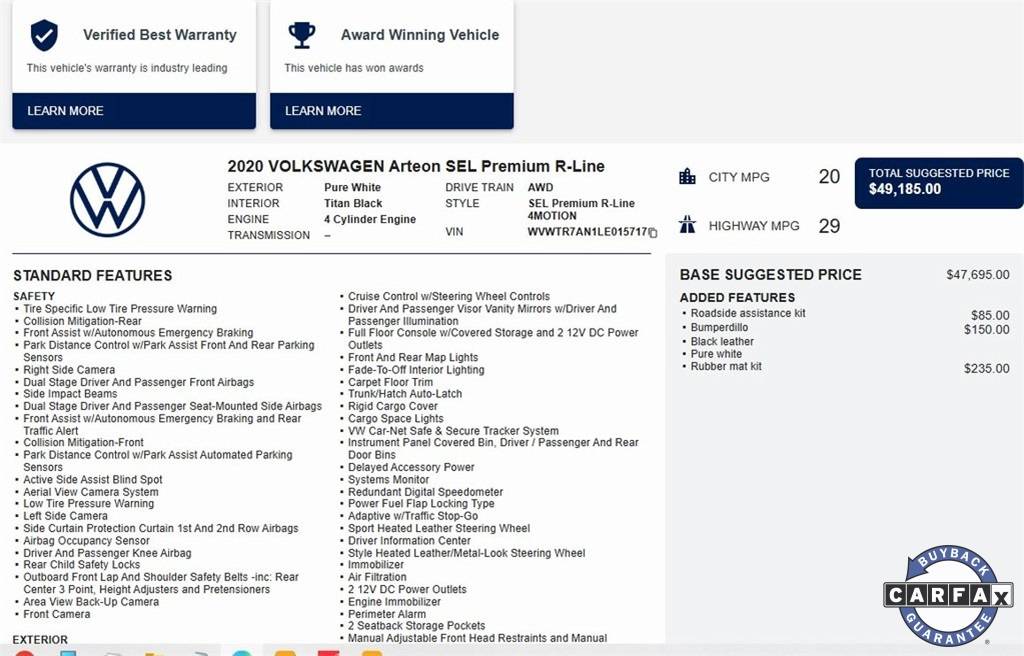
Task: Select the VIN WVWTR7AN1LE015717 text
Action: point(587,232)
